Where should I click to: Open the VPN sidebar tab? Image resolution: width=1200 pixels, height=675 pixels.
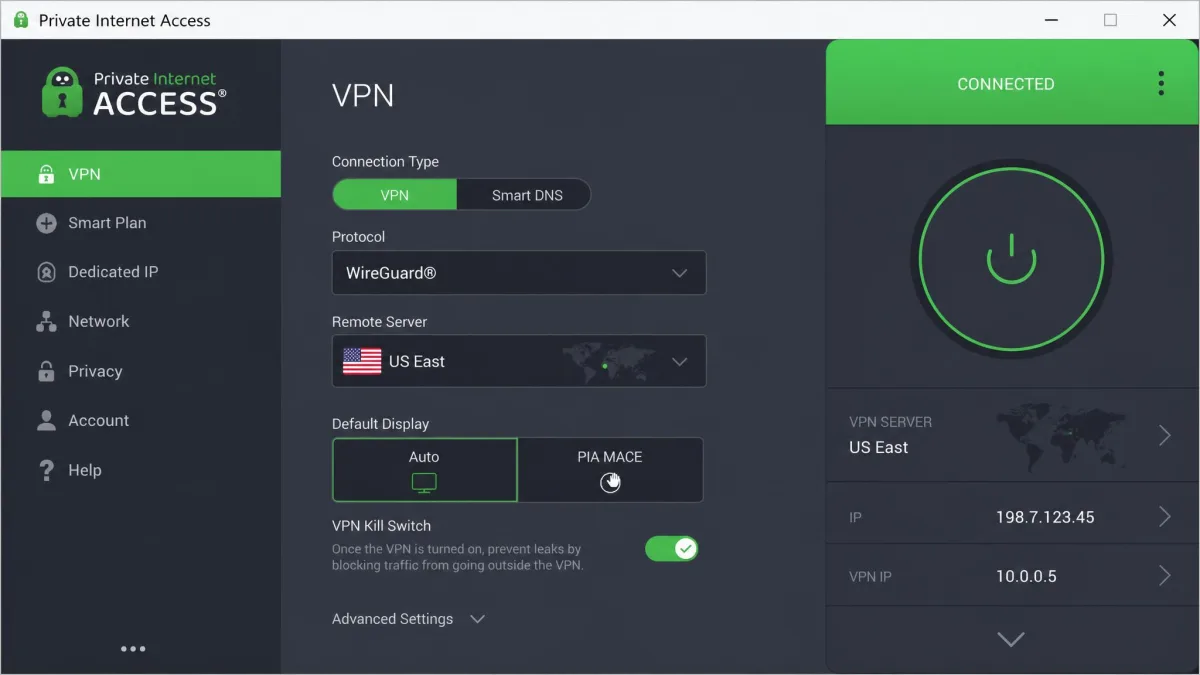tap(141, 174)
